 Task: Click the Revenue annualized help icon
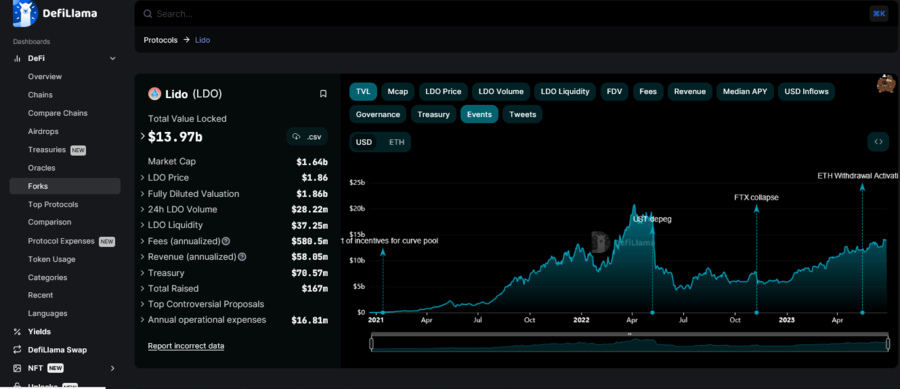(242, 257)
